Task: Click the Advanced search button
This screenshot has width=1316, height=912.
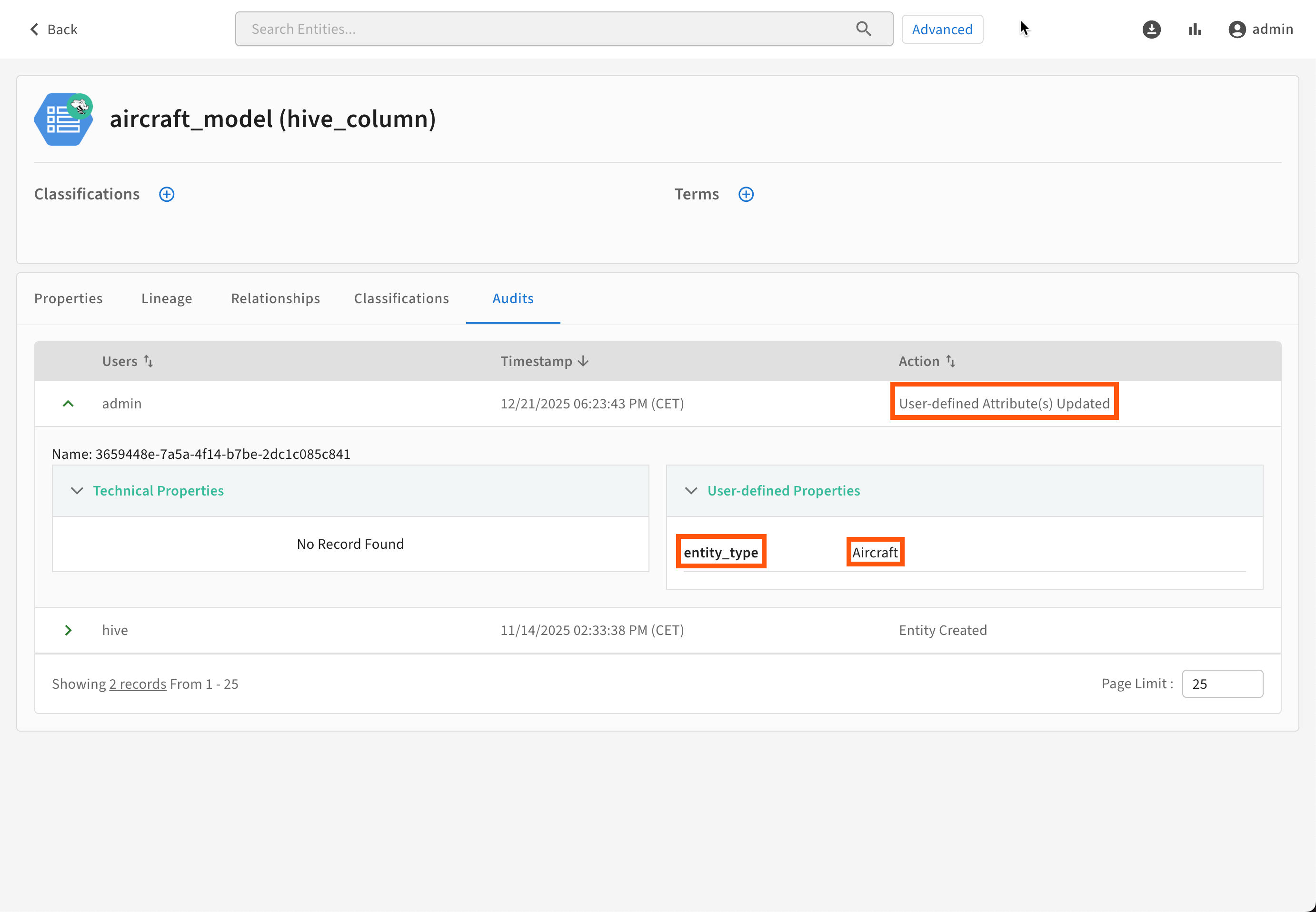Action: tap(942, 29)
